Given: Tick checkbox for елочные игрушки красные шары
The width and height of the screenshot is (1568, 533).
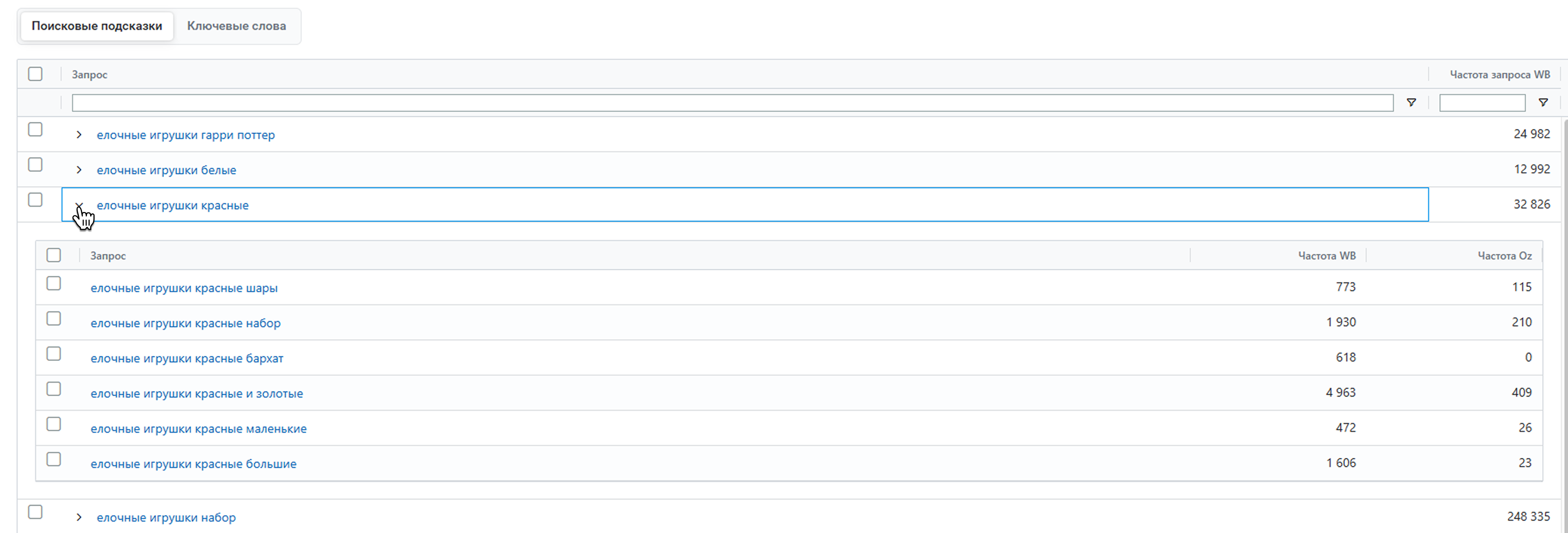Looking at the screenshot, I should (54, 284).
